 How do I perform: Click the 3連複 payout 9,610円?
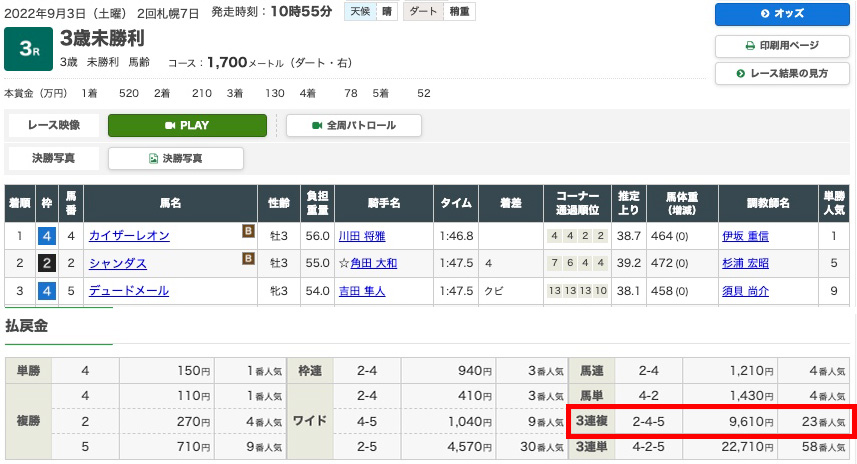pyautogui.click(x=752, y=421)
